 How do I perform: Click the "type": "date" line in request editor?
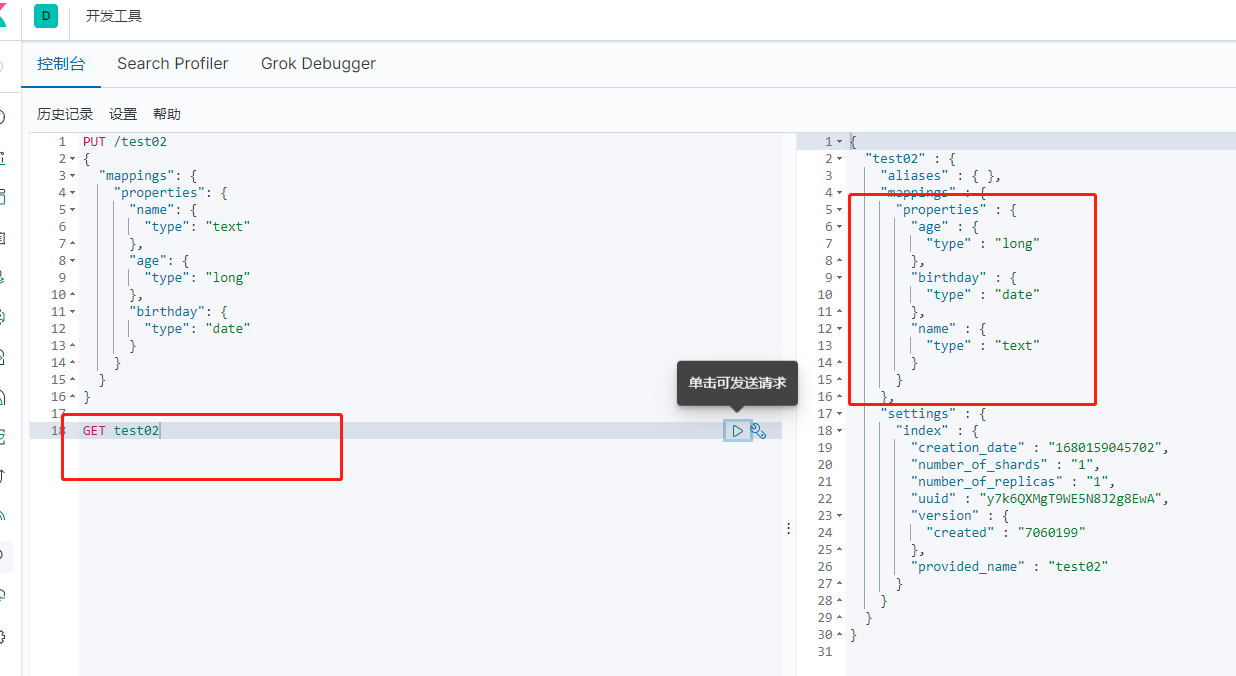click(x=197, y=329)
